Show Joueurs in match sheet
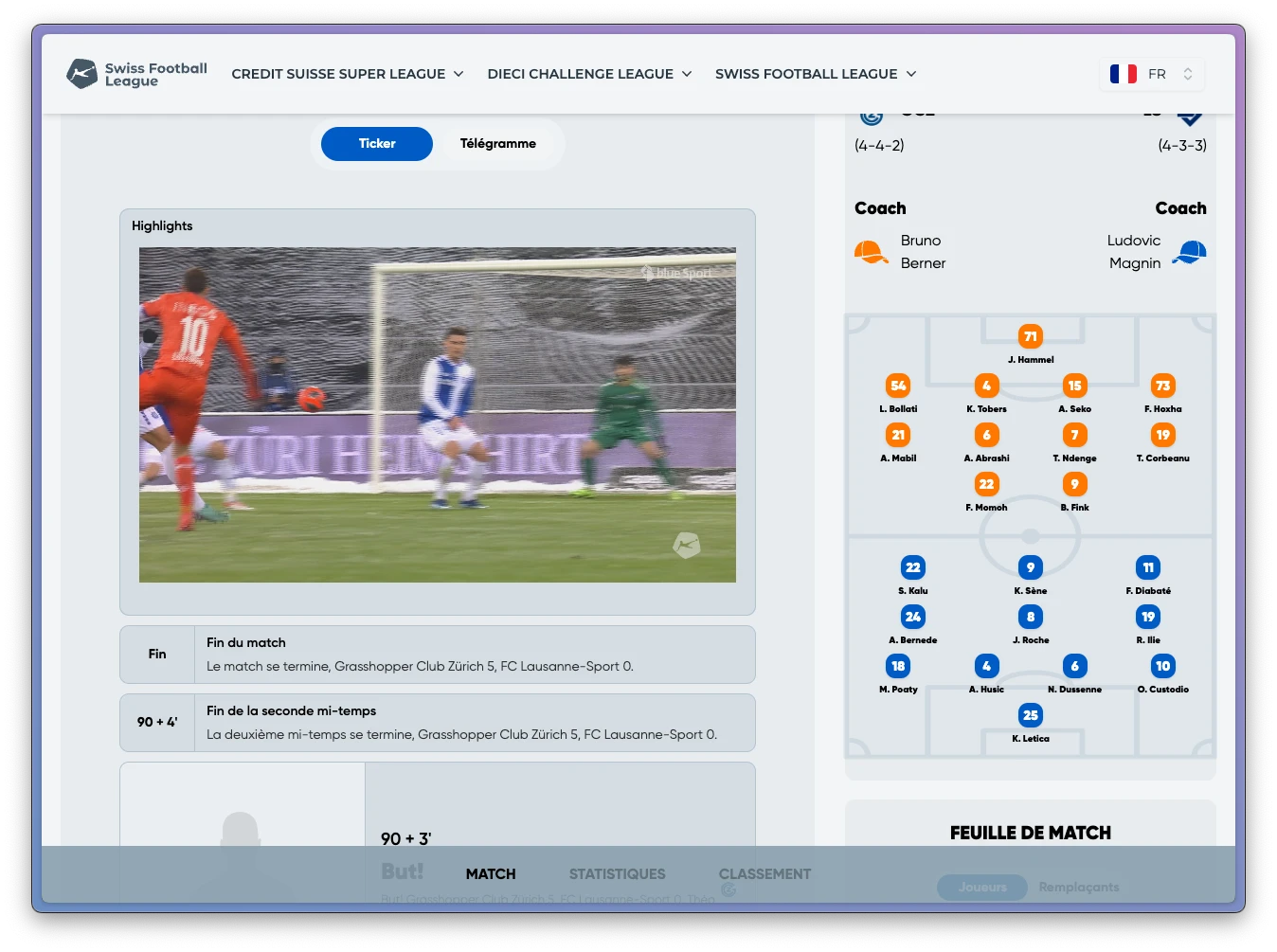This screenshot has width=1277, height=952. coord(982,888)
